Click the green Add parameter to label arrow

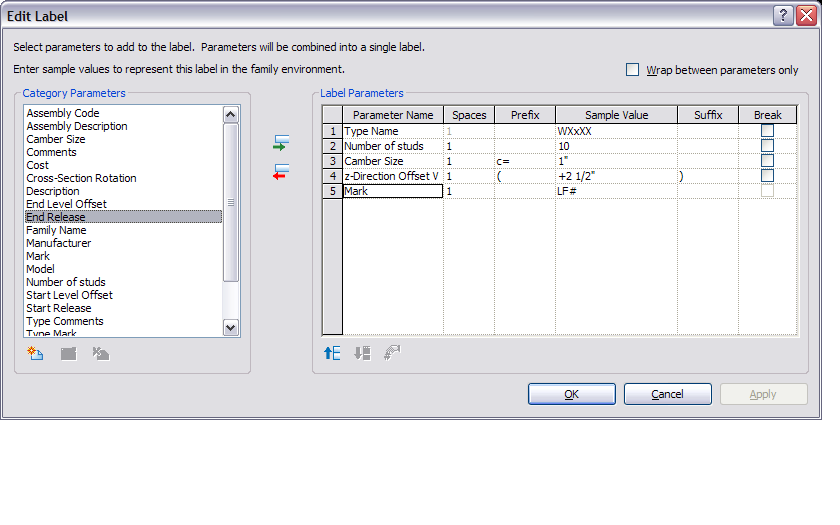tap(281, 142)
